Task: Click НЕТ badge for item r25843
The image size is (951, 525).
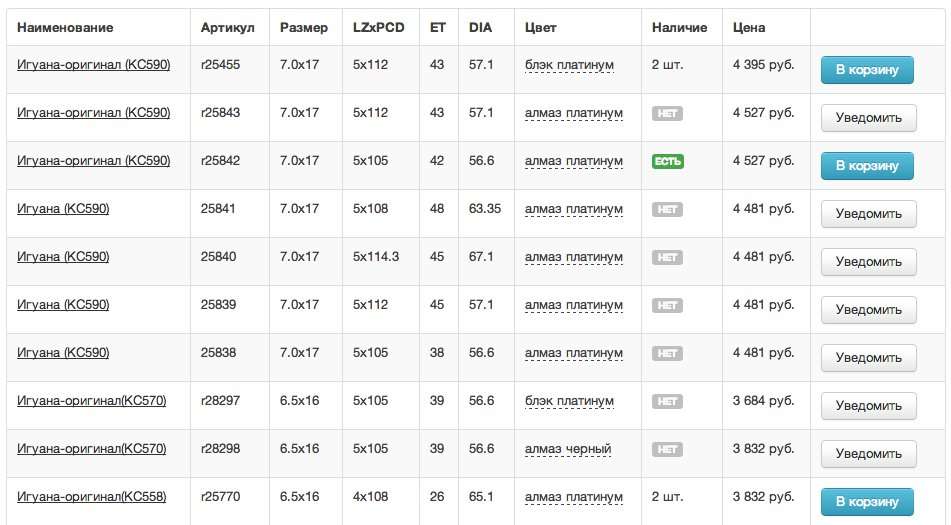Action: 667,113
